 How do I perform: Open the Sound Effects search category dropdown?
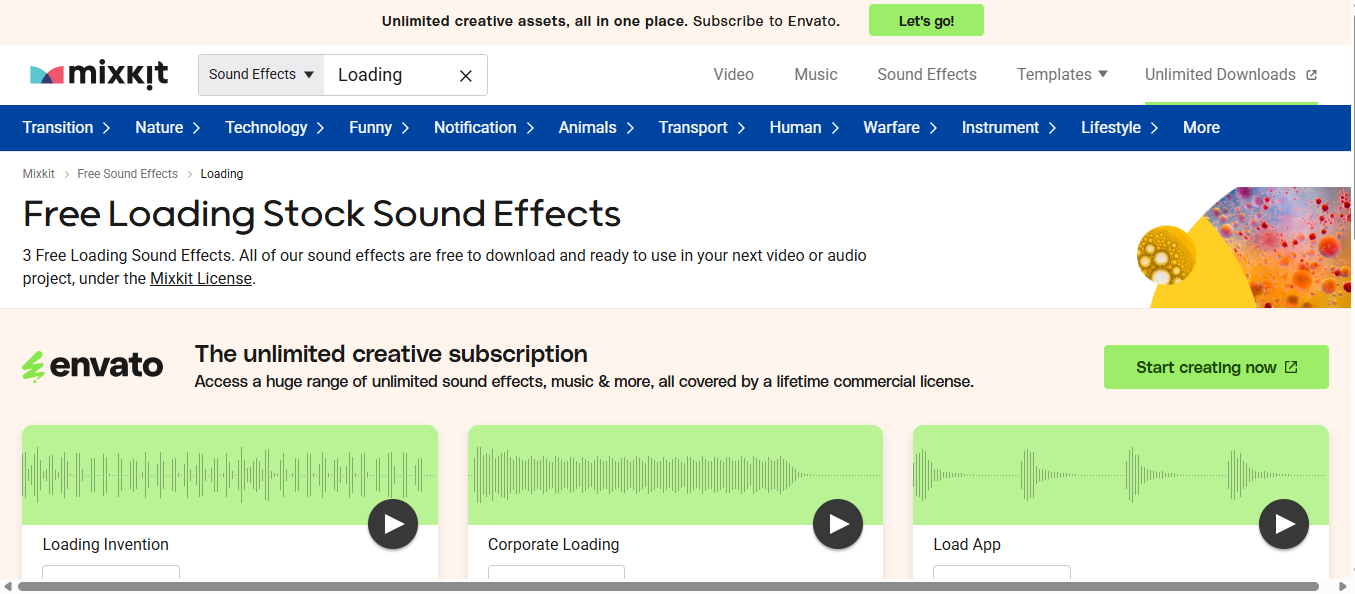260,74
